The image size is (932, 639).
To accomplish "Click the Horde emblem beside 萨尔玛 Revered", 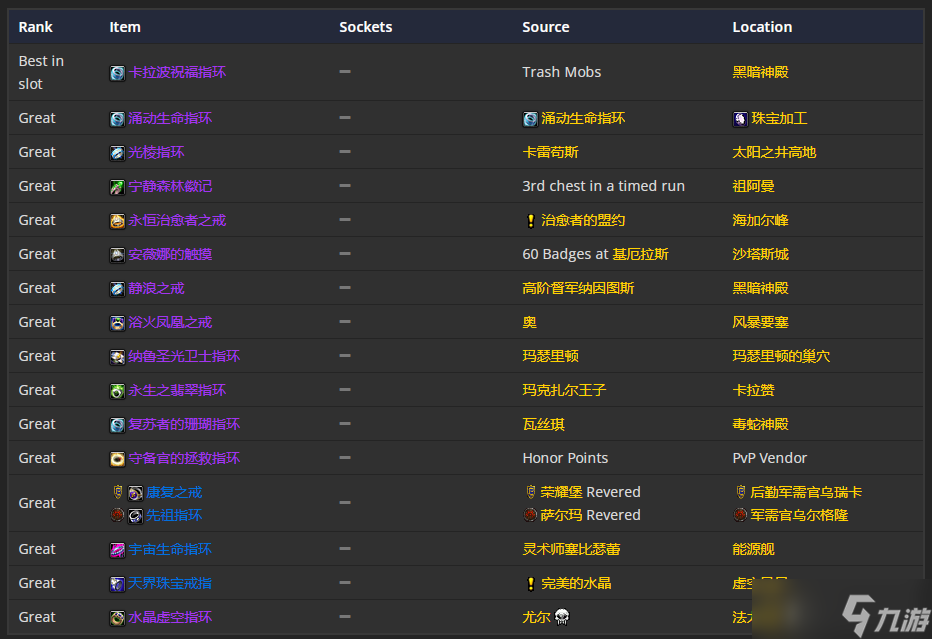I will pos(530,515).
